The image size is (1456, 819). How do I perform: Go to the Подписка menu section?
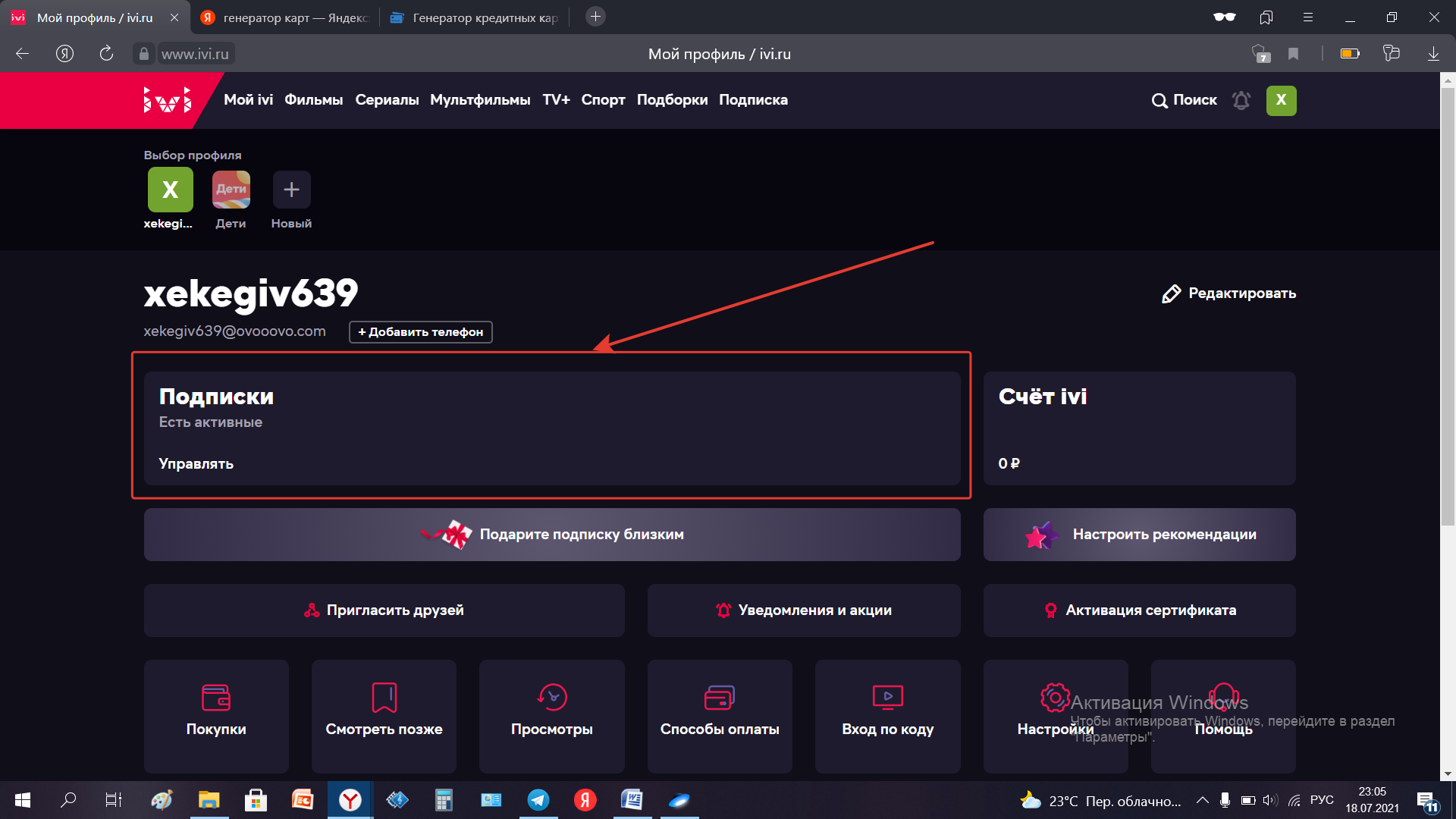pos(753,100)
